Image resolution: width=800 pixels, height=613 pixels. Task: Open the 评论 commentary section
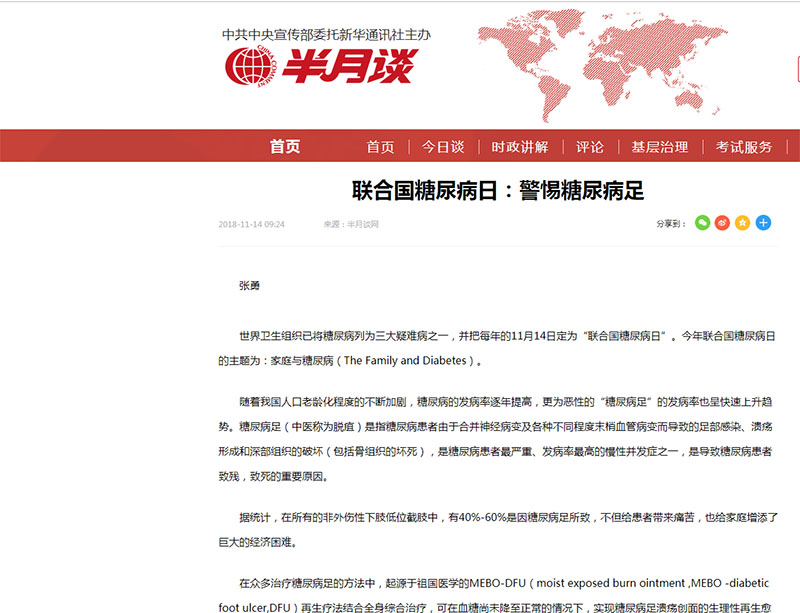pyautogui.click(x=589, y=147)
